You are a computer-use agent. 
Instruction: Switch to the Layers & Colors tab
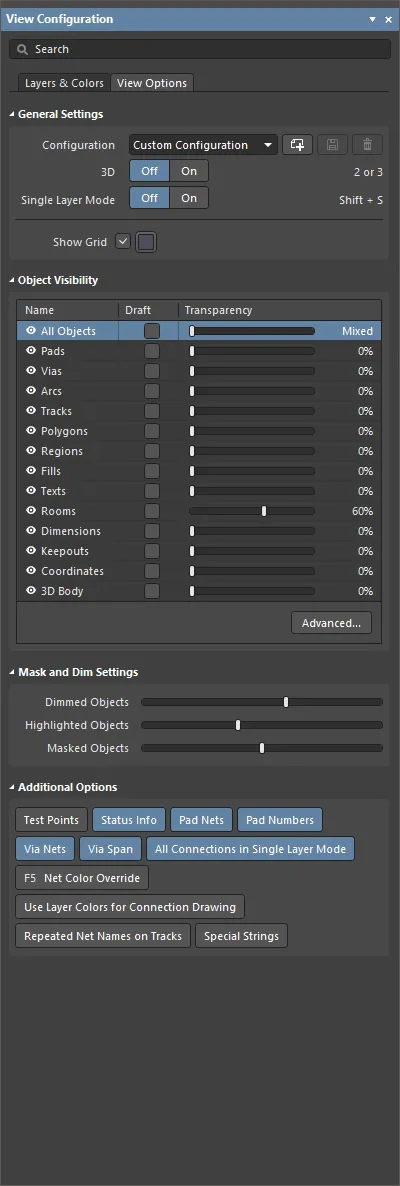[x=64, y=82]
